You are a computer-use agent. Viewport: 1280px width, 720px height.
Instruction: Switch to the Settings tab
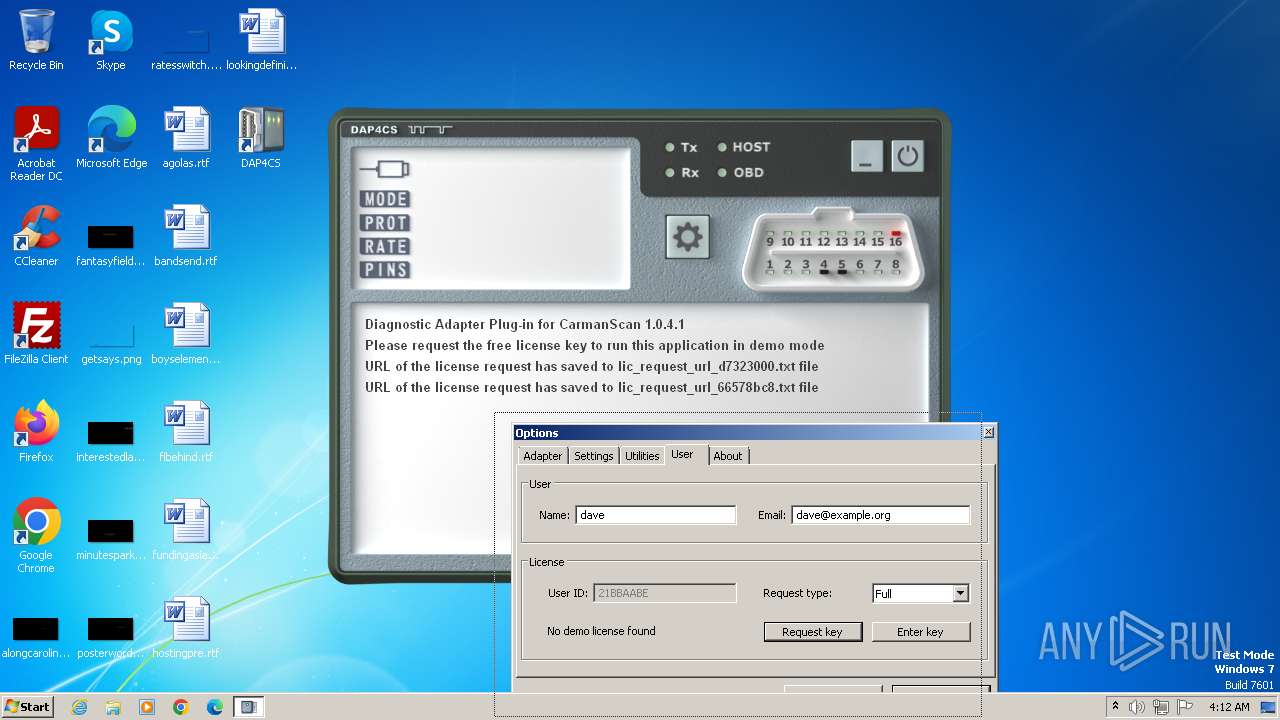pyautogui.click(x=593, y=456)
